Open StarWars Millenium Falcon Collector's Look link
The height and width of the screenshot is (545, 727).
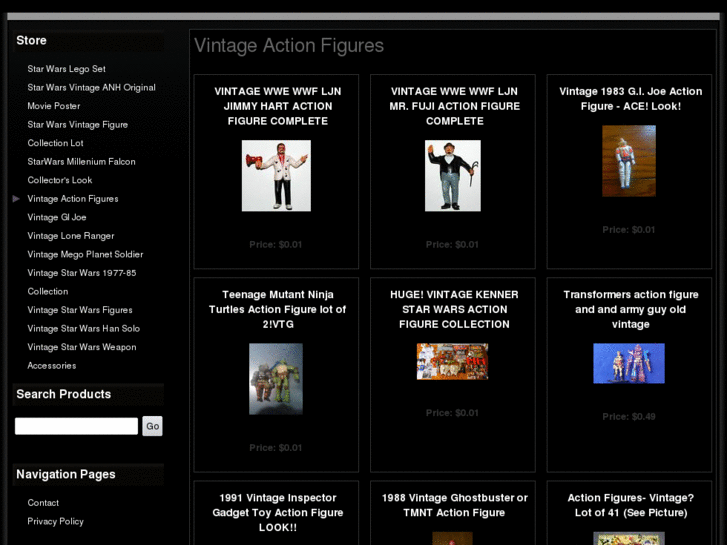point(81,171)
